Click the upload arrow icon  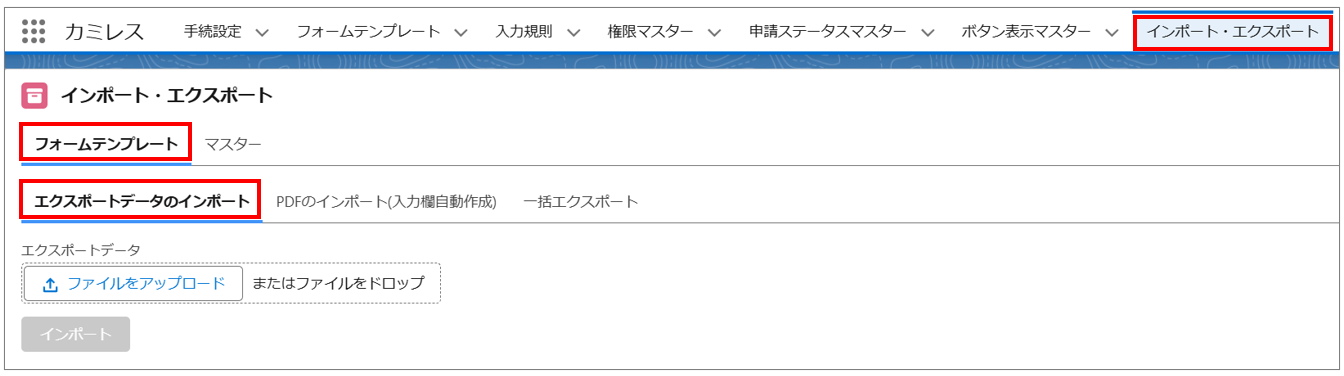(51, 284)
